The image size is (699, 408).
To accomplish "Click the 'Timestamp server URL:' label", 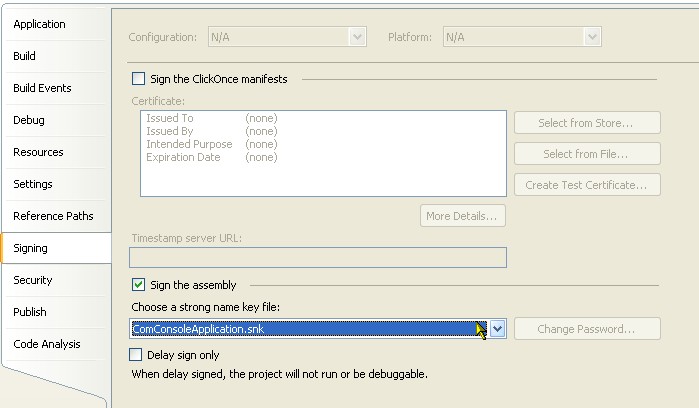I will coord(187,238).
